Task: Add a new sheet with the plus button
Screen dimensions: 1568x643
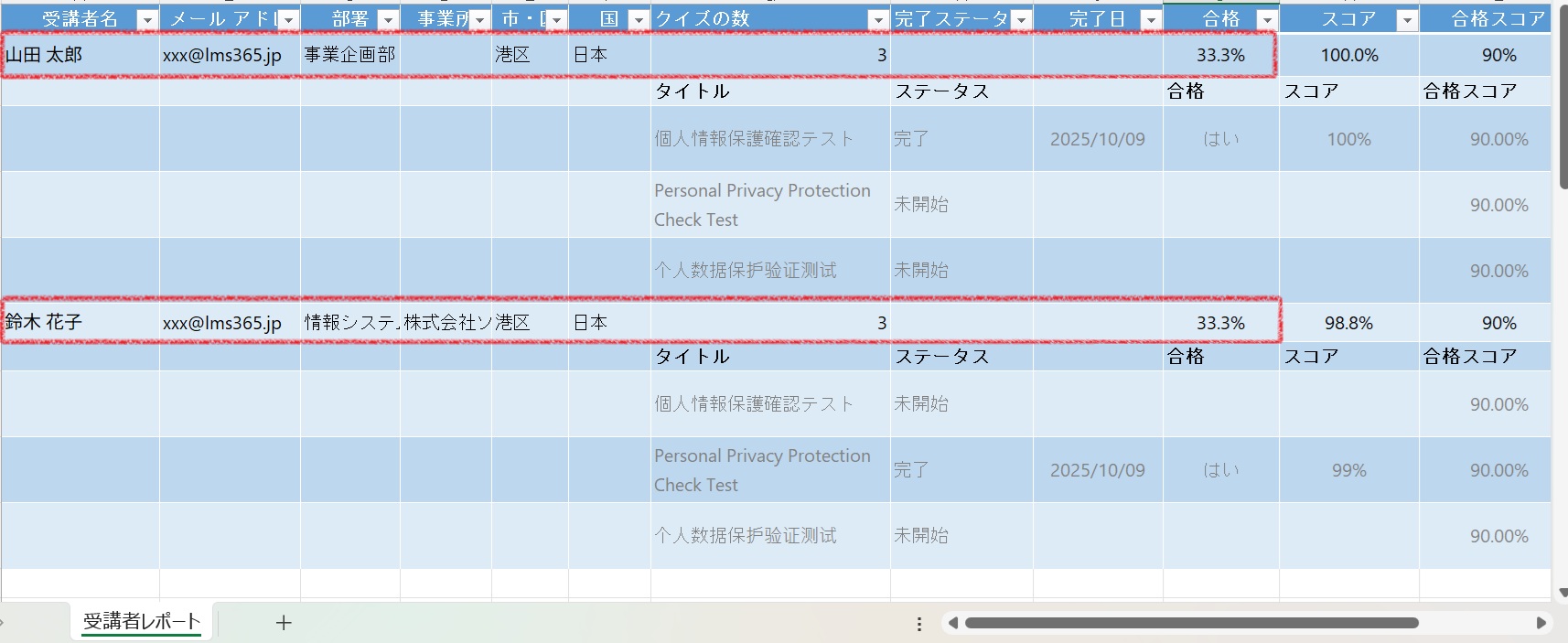Action: pyautogui.click(x=284, y=623)
